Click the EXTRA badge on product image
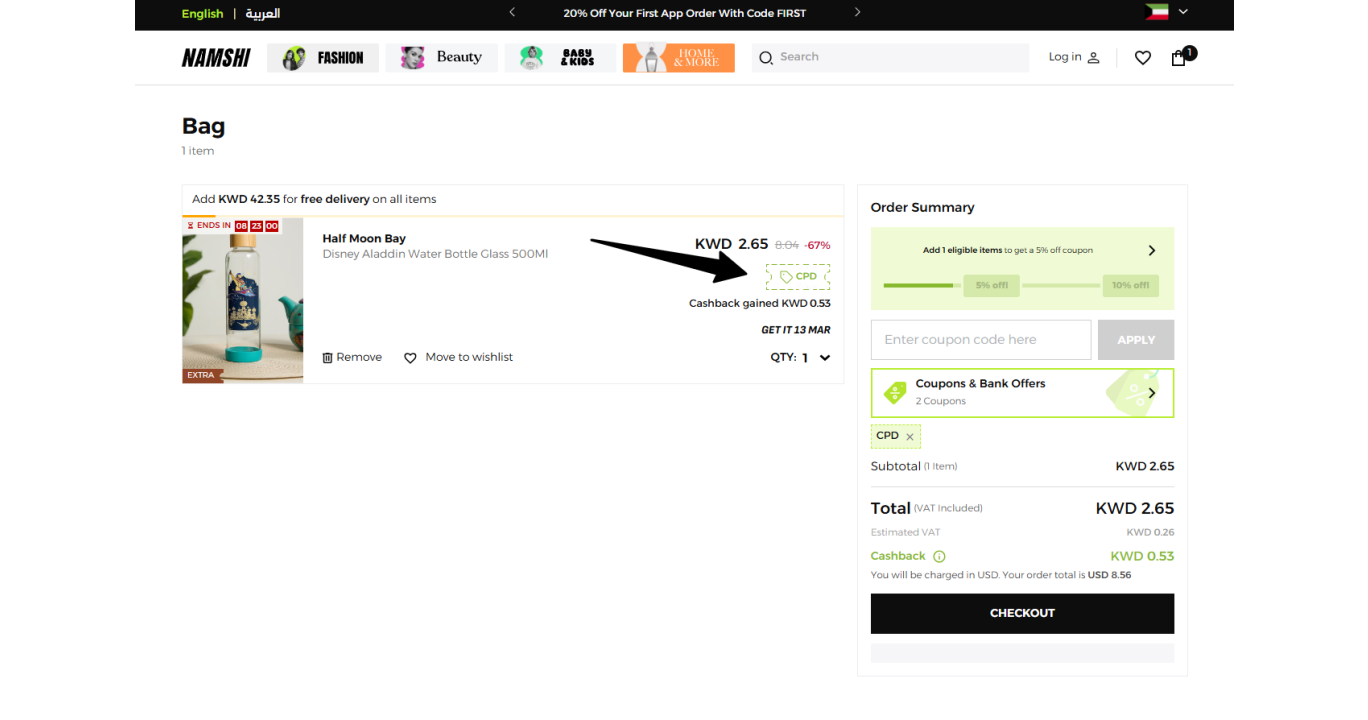 click(x=201, y=375)
